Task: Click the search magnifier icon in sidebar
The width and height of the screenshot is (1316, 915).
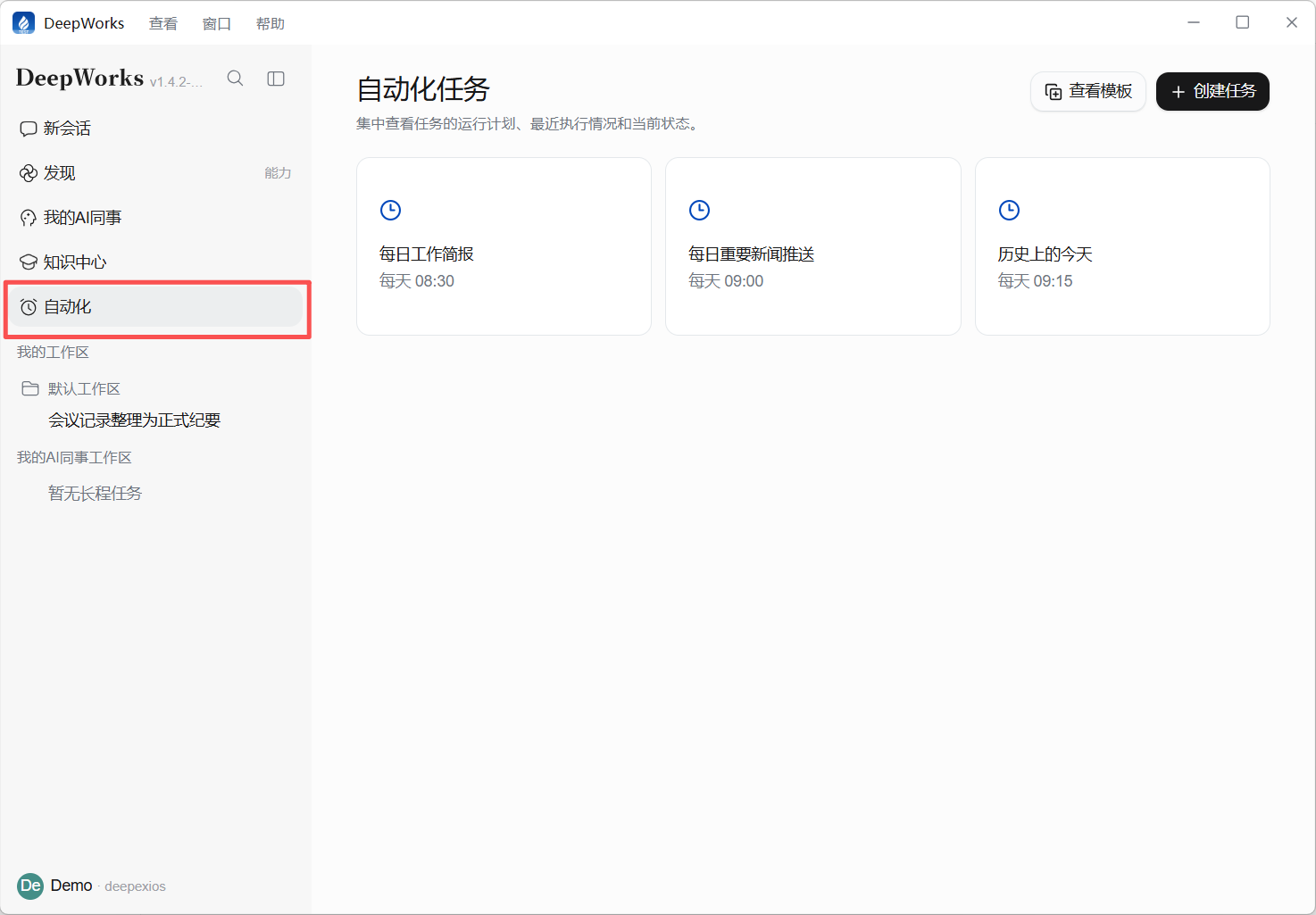Action: click(235, 79)
